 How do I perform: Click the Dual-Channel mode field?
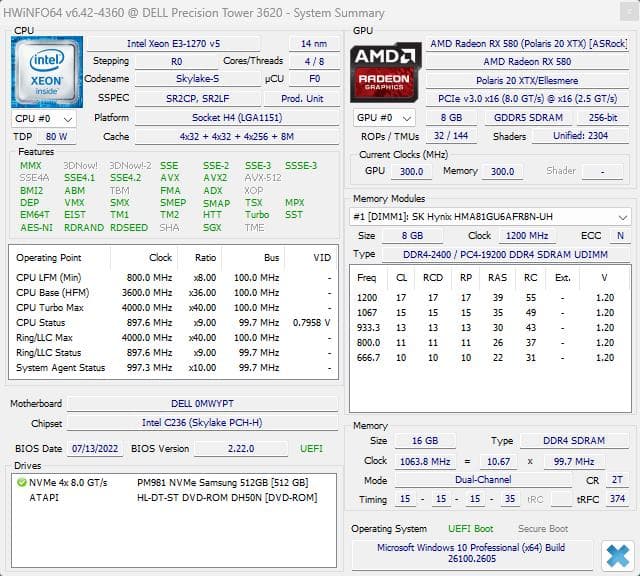click(x=483, y=480)
